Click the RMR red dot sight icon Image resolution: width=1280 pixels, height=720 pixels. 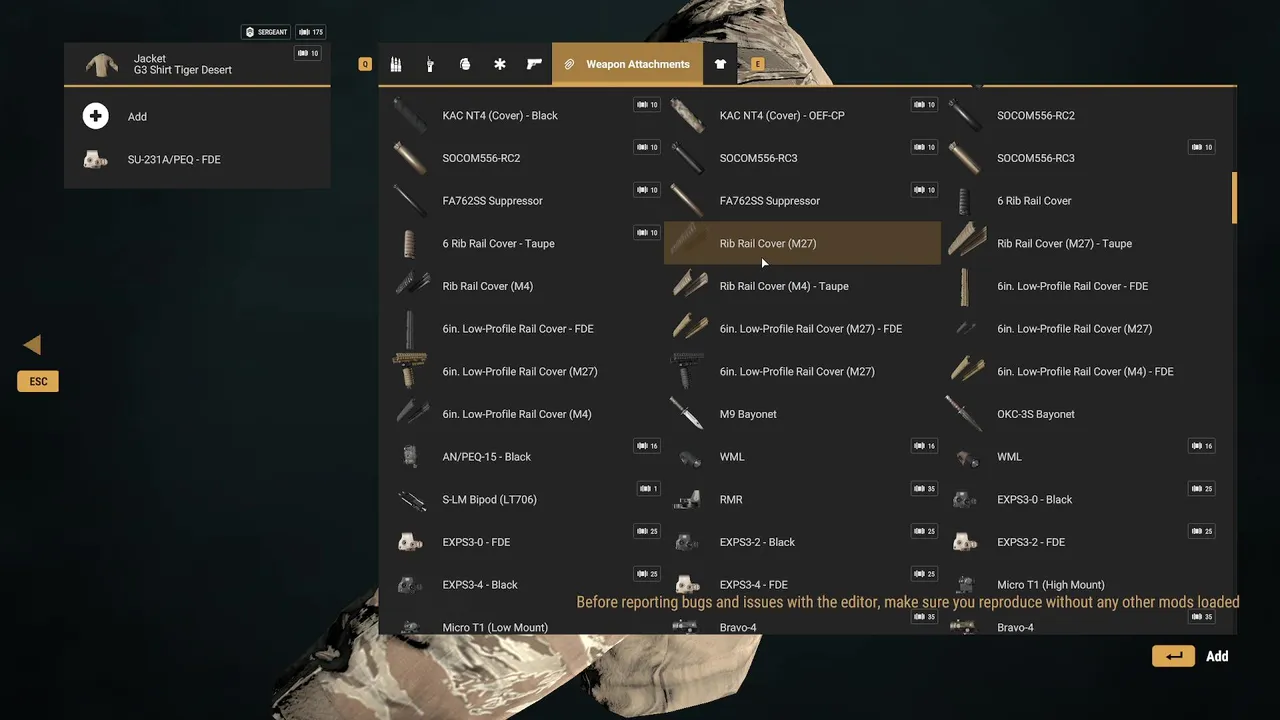688,499
